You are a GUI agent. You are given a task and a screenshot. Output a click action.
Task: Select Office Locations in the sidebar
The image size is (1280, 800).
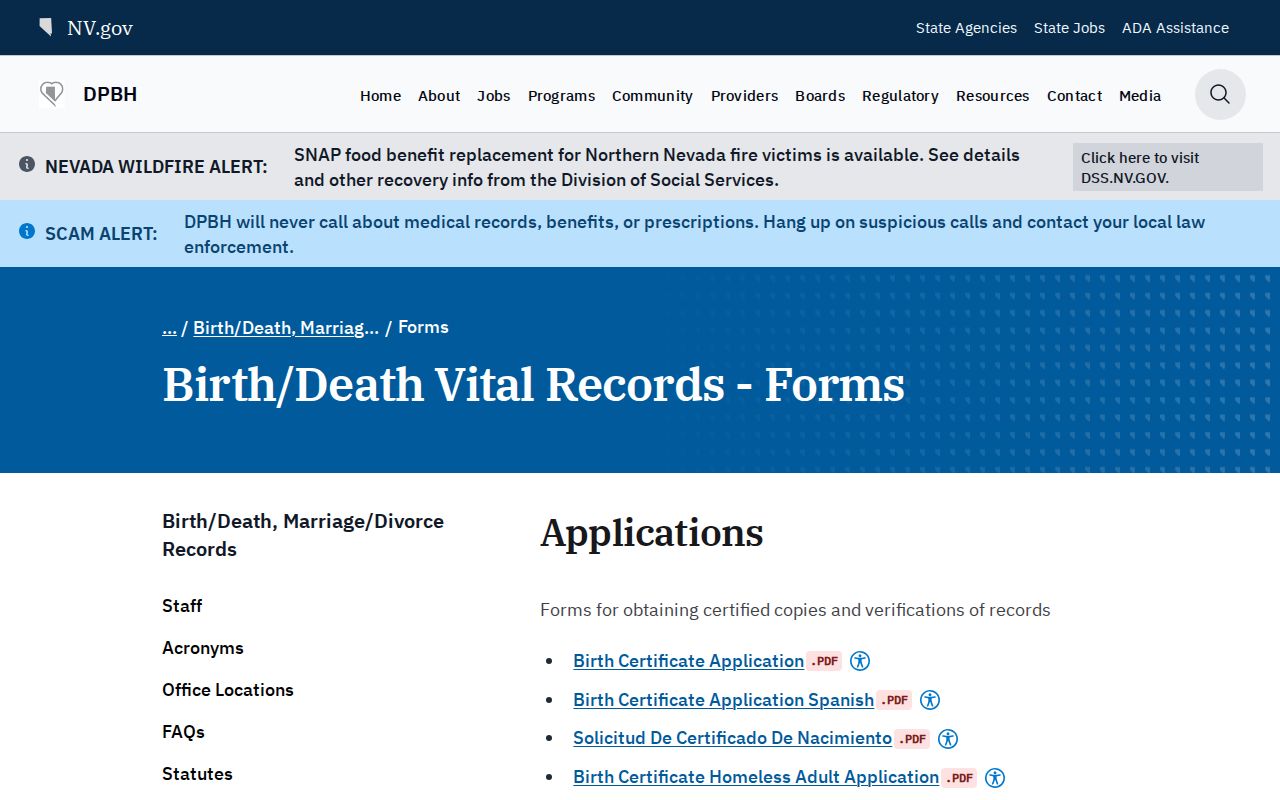(228, 690)
